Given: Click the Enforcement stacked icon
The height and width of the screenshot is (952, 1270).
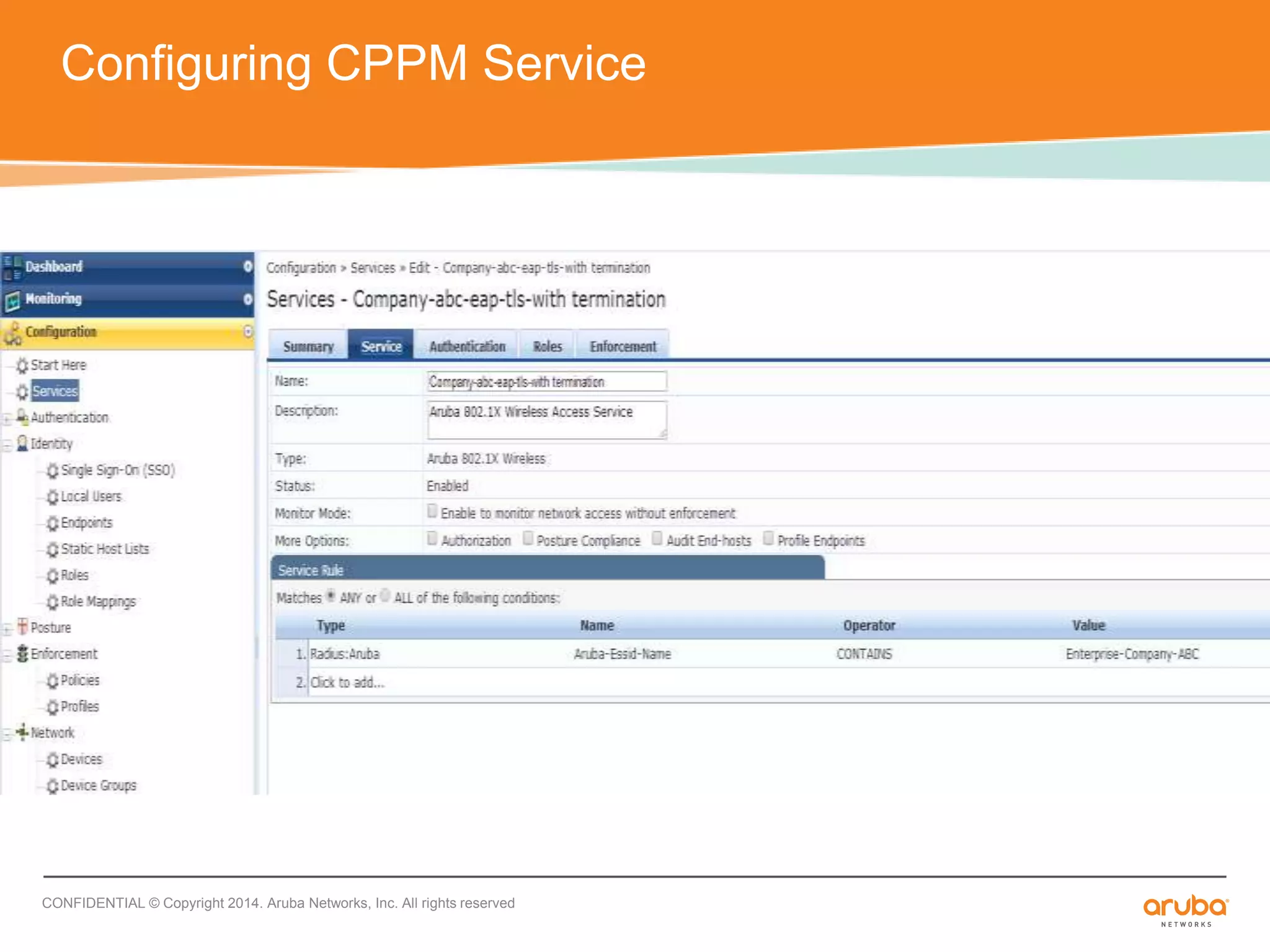Looking at the screenshot, I should point(22,653).
